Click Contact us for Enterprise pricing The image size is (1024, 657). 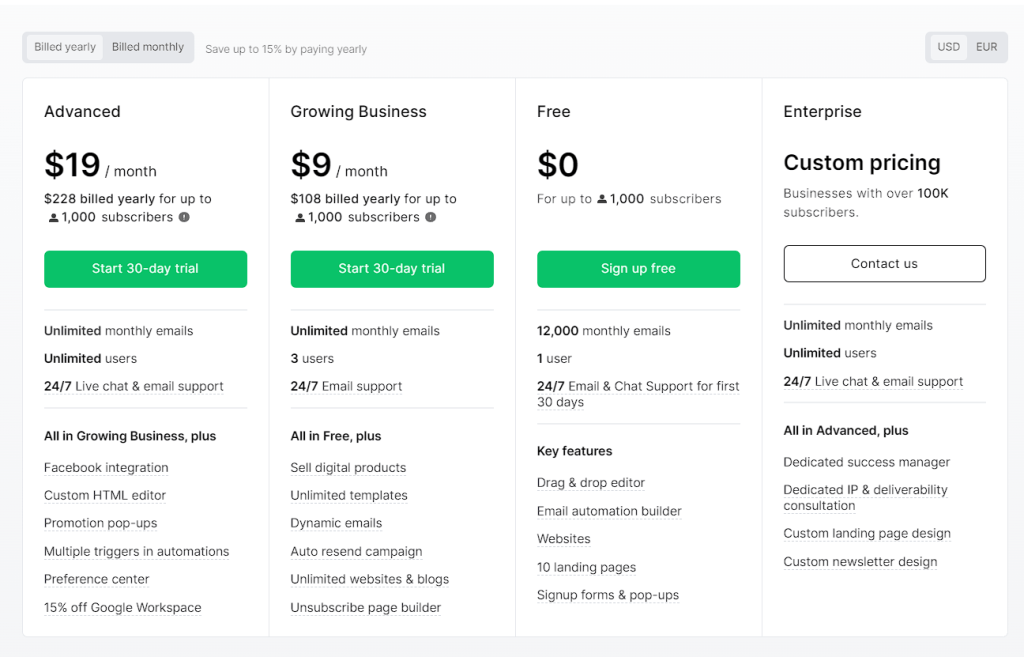coord(884,263)
